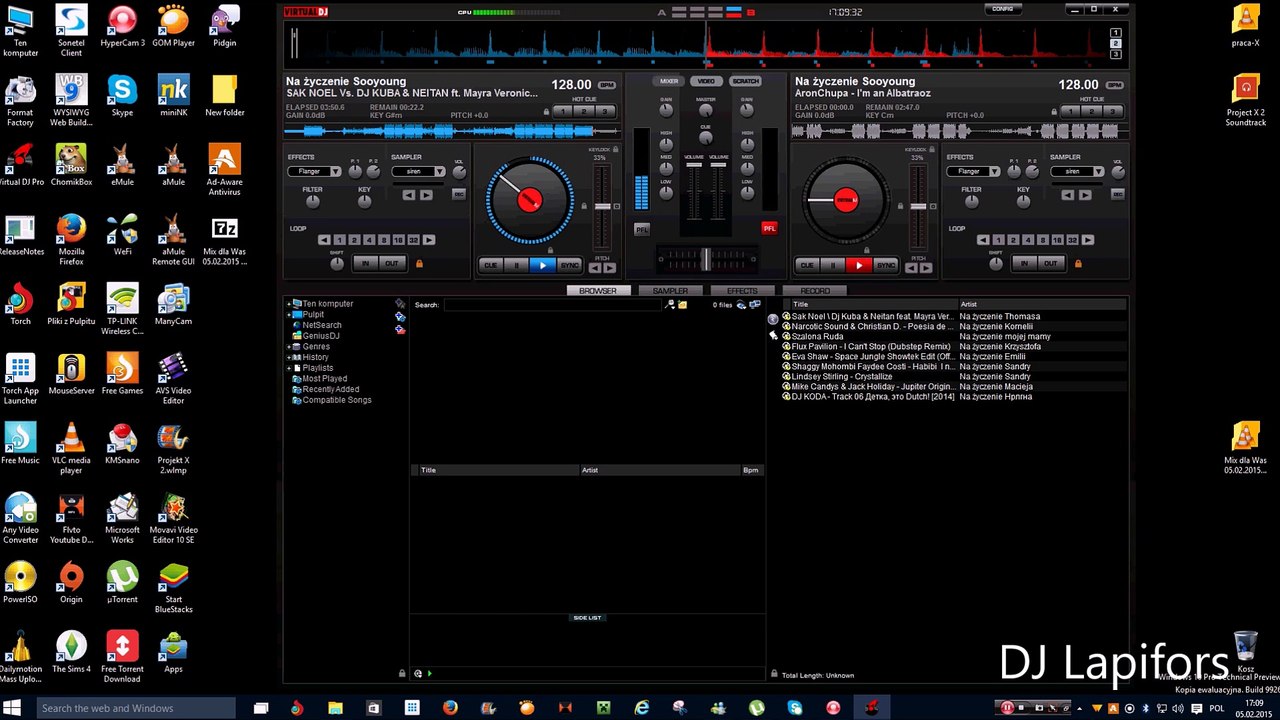The image size is (1280, 720).
Task: Click the crossfader slider
Action: [x=705, y=259]
